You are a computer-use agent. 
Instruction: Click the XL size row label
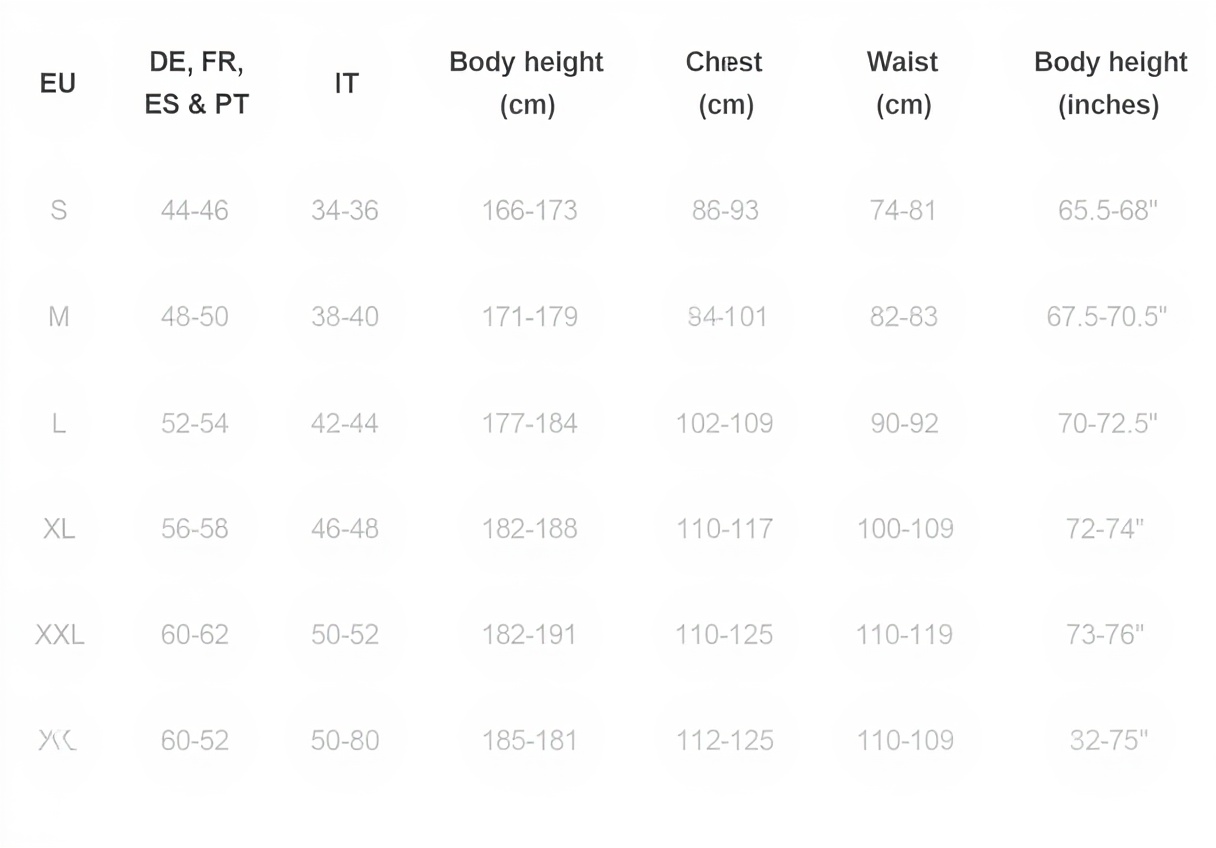coord(59,528)
